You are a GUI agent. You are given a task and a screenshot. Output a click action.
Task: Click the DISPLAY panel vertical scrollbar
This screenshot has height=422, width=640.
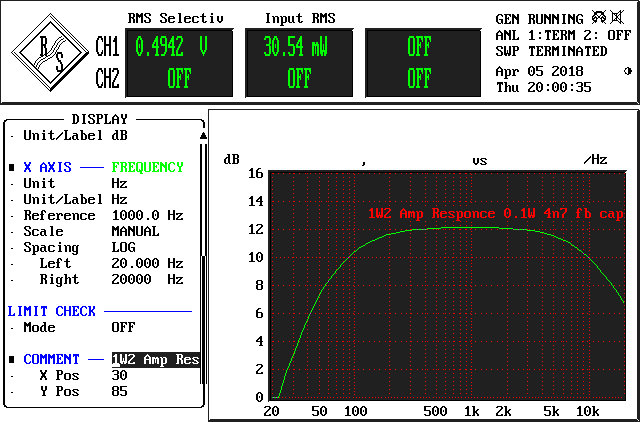tap(202, 263)
